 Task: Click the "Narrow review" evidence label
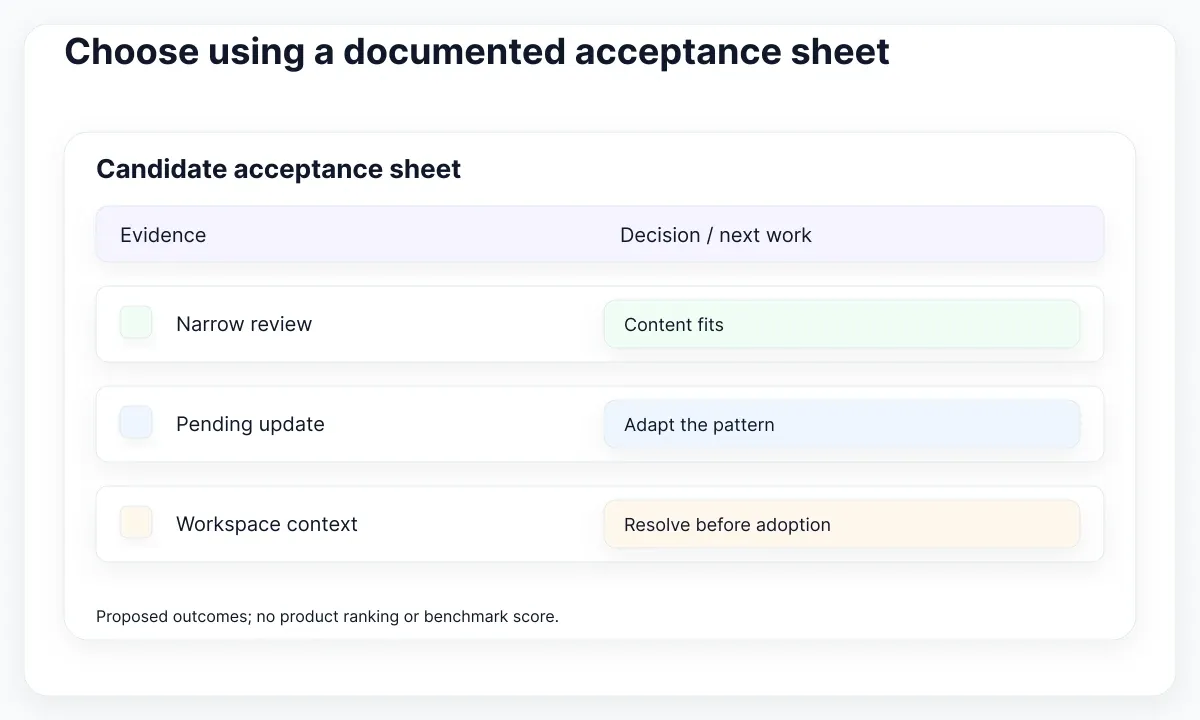[244, 324]
